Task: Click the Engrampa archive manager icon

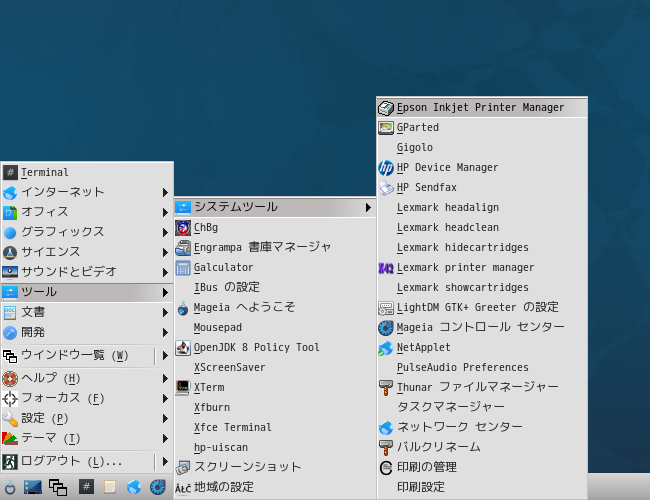Action: click(183, 248)
